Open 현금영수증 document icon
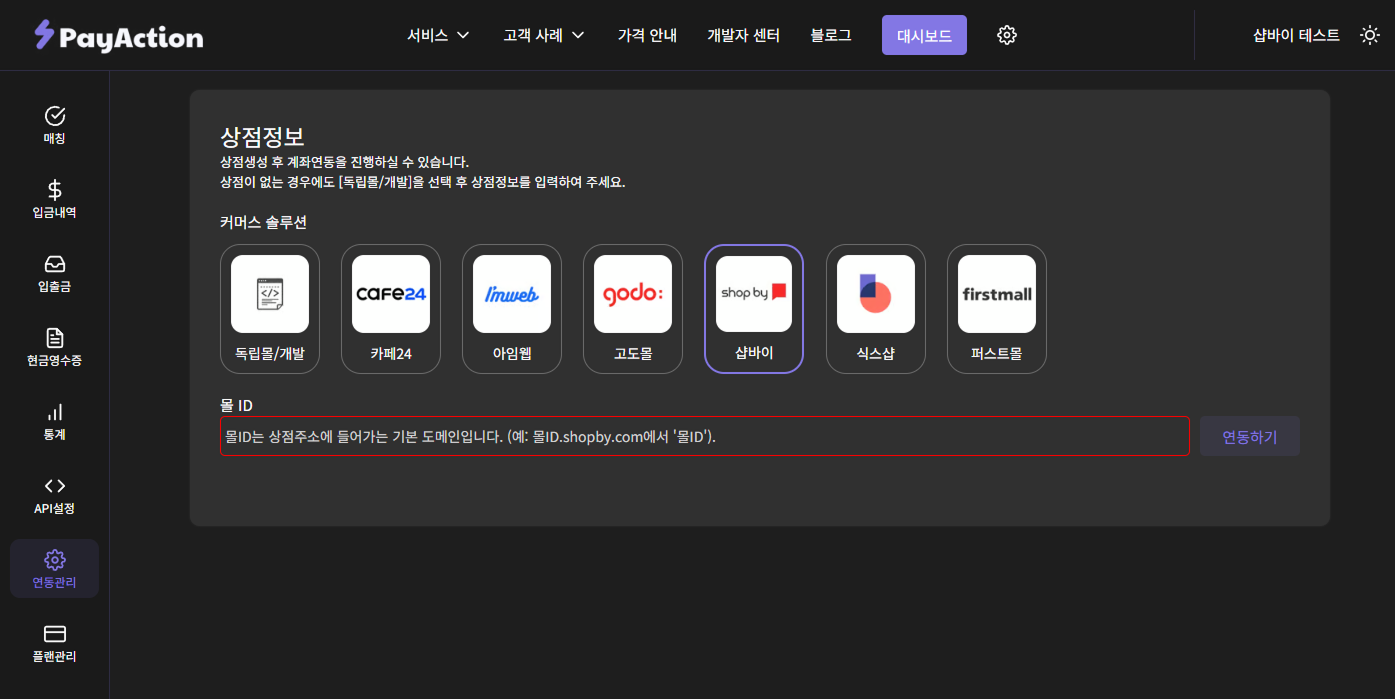 [55, 338]
